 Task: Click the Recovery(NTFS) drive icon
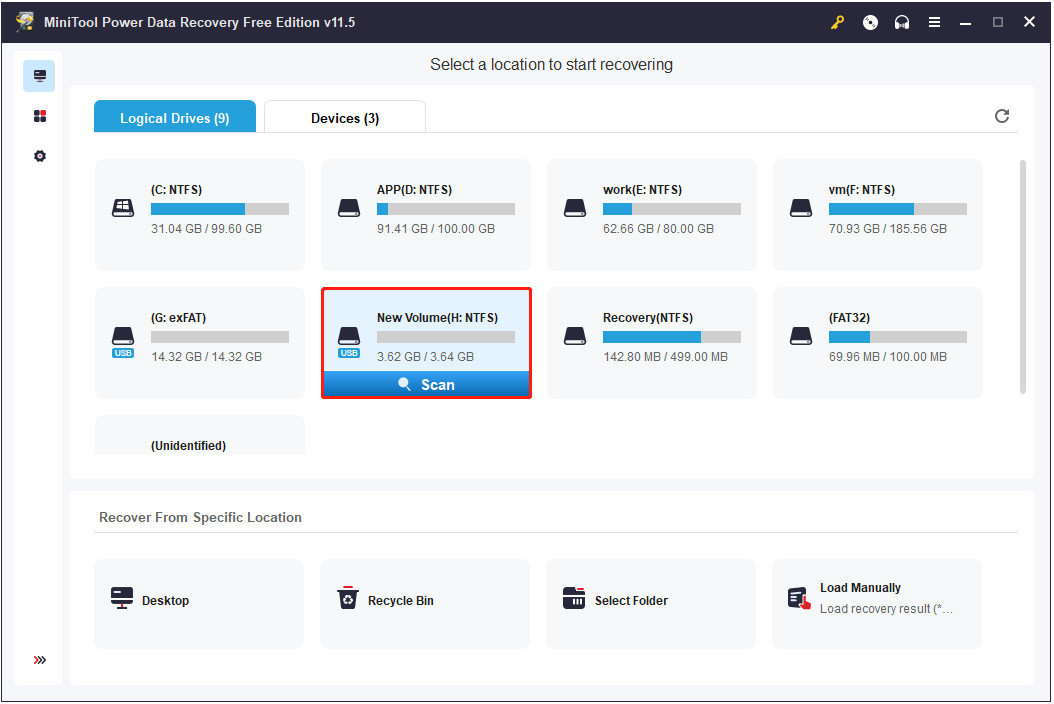tap(575, 336)
